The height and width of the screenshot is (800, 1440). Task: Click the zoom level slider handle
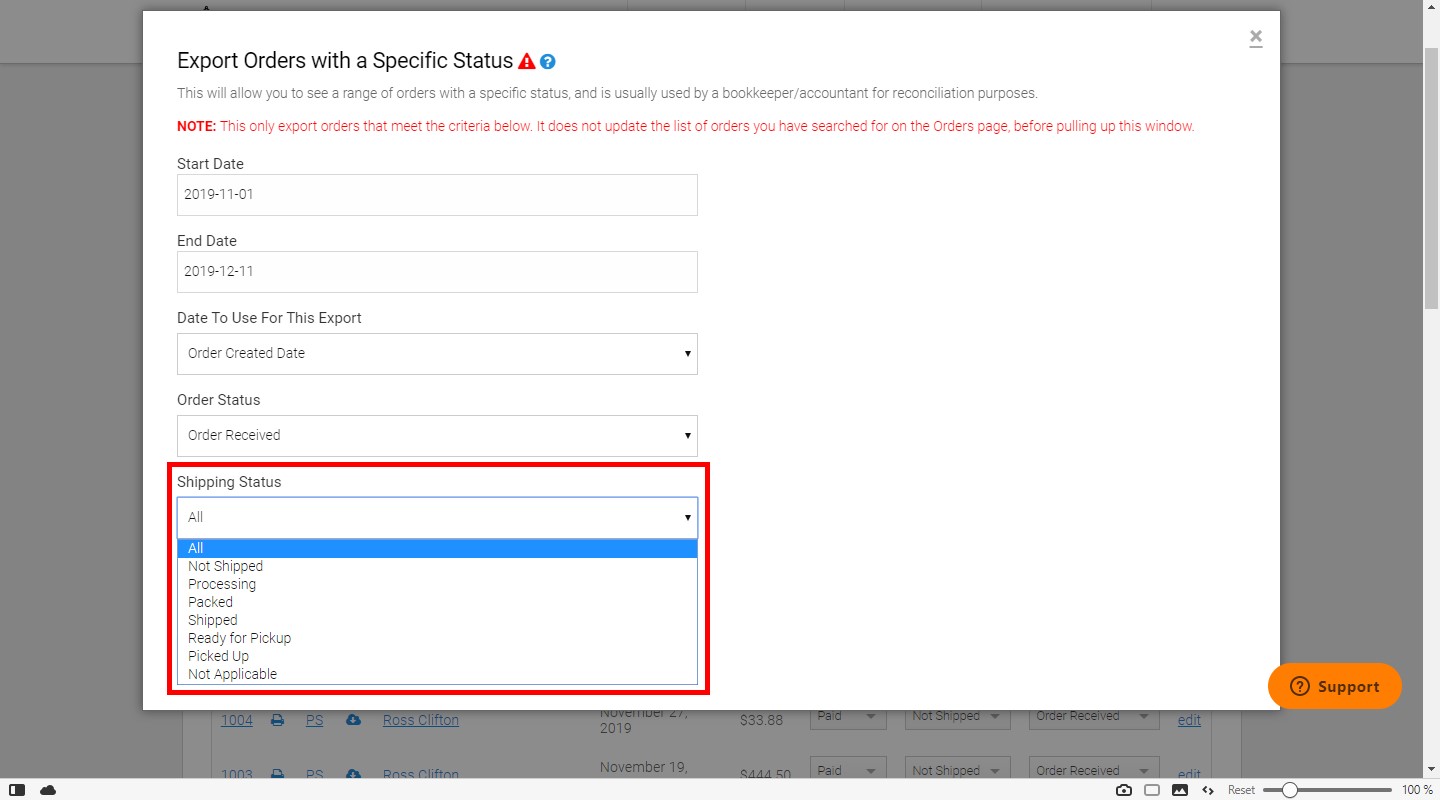click(1290, 790)
